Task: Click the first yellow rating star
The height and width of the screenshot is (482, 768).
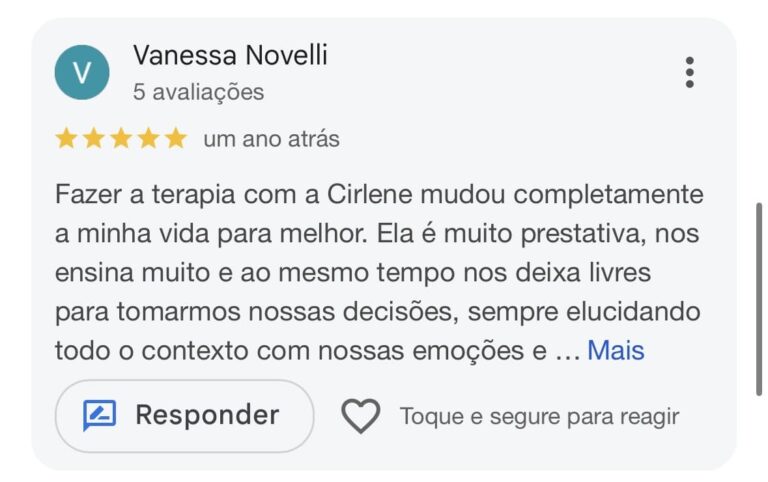Action: pos(67,139)
